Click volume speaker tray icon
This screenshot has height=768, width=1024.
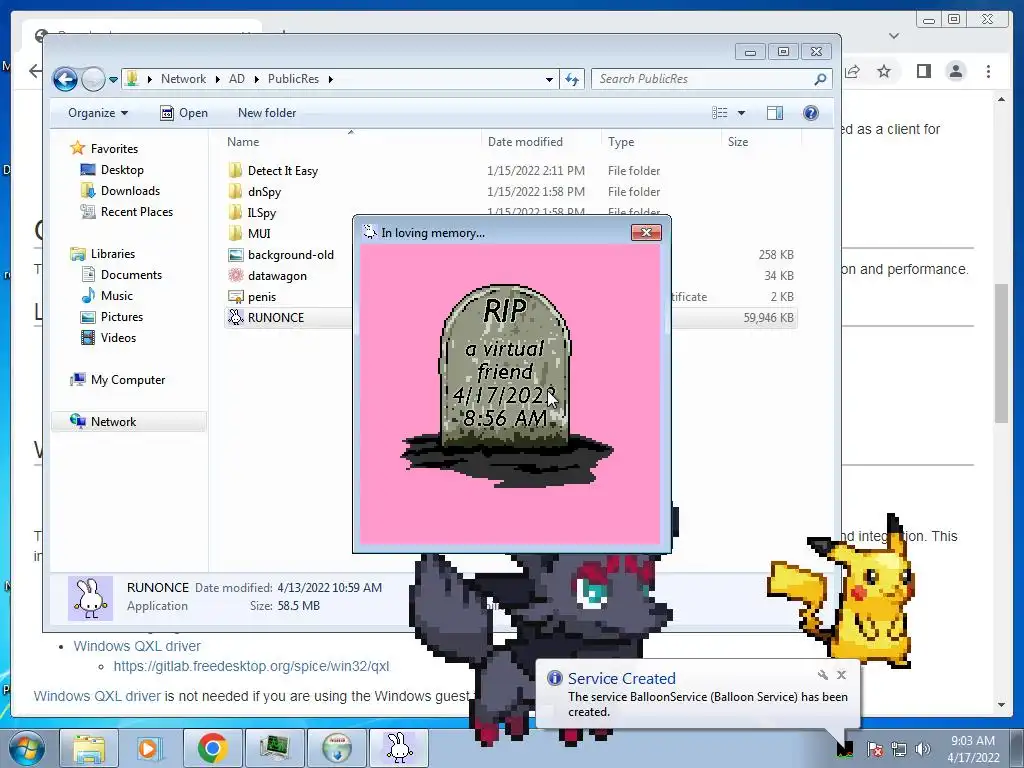[x=923, y=749]
